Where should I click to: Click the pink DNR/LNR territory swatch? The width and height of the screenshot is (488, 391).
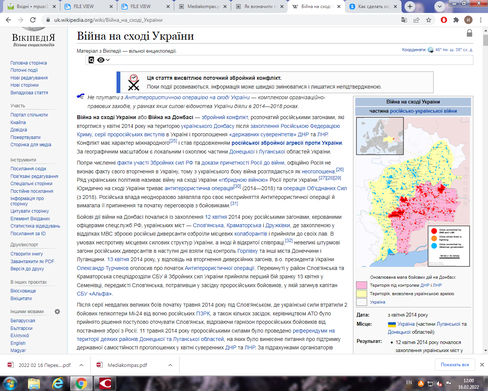point(361,285)
